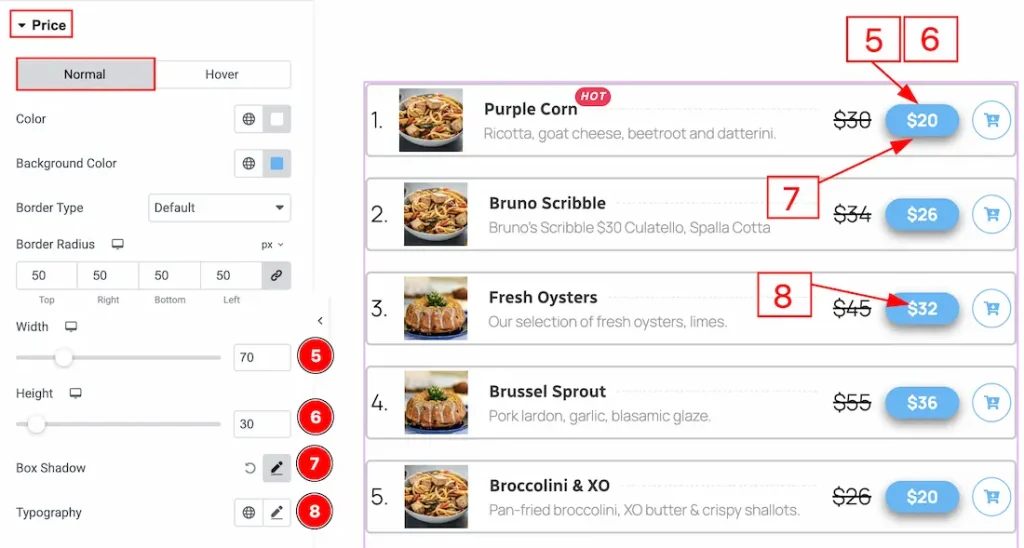1024x548 pixels.
Task: Click the Width value field
Action: (x=261, y=357)
